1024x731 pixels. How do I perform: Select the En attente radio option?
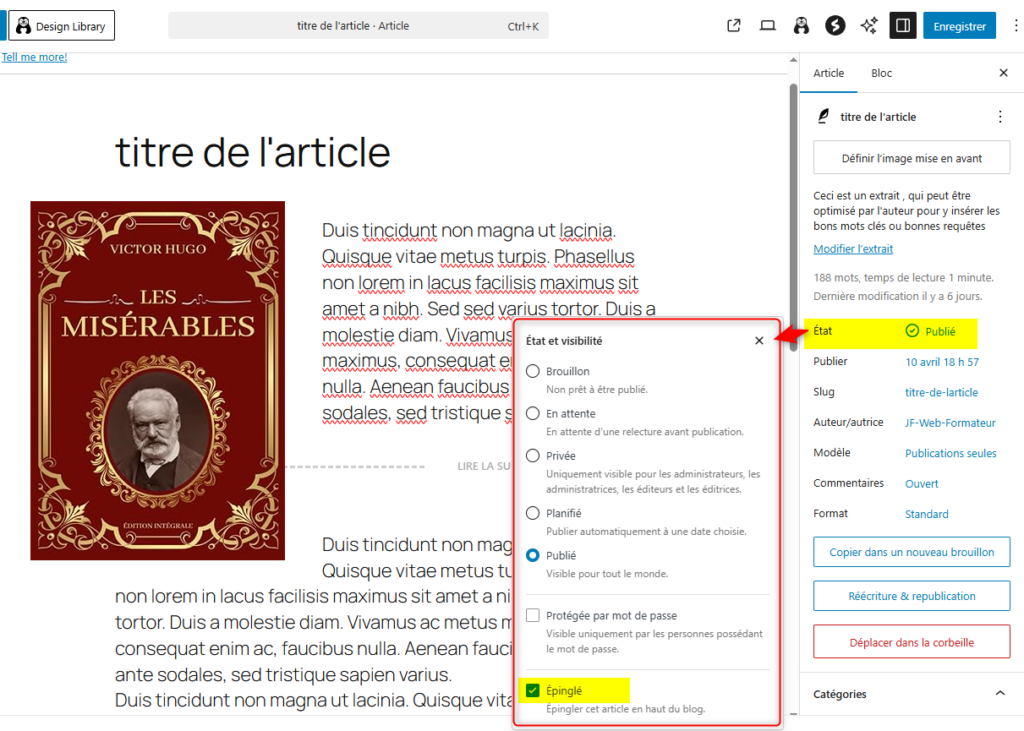point(533,414)
